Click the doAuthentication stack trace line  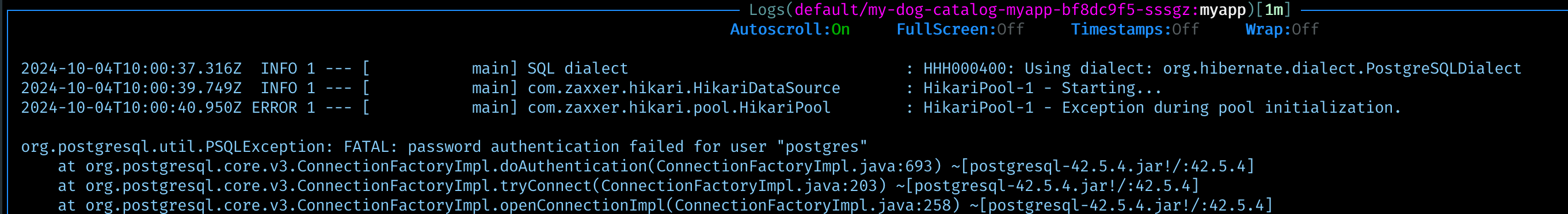pos(656,166)
